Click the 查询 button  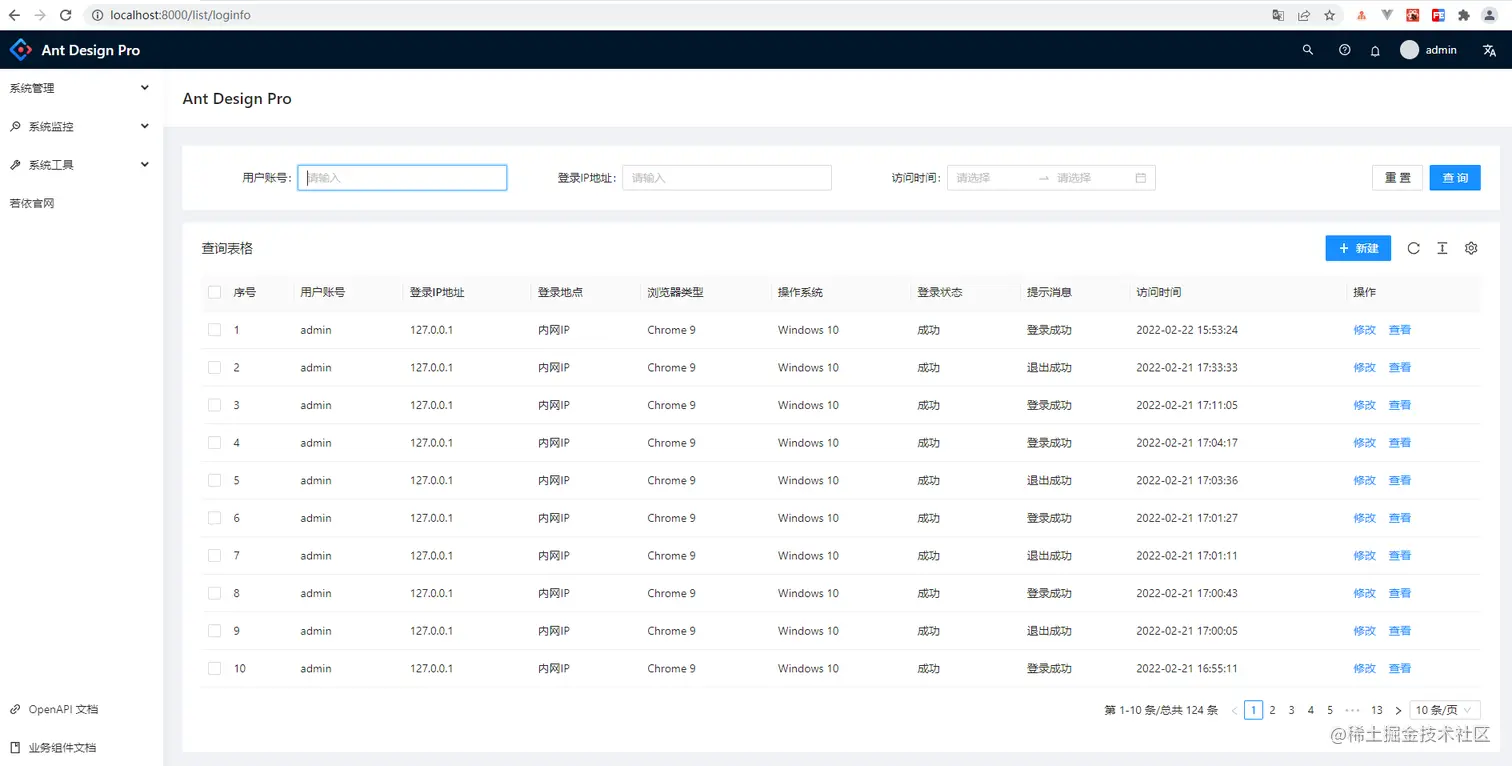(x=1455, y=178)
